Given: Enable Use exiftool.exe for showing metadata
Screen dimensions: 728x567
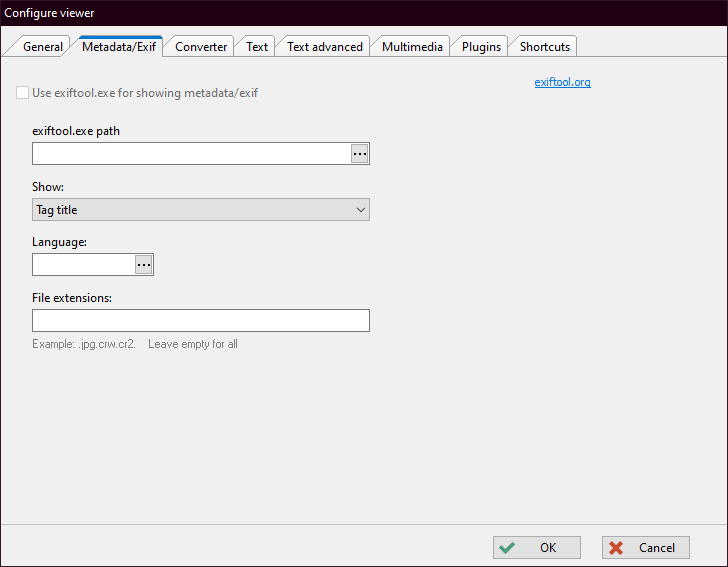Looking at the screenshot, I should click(x=23, y=93).
